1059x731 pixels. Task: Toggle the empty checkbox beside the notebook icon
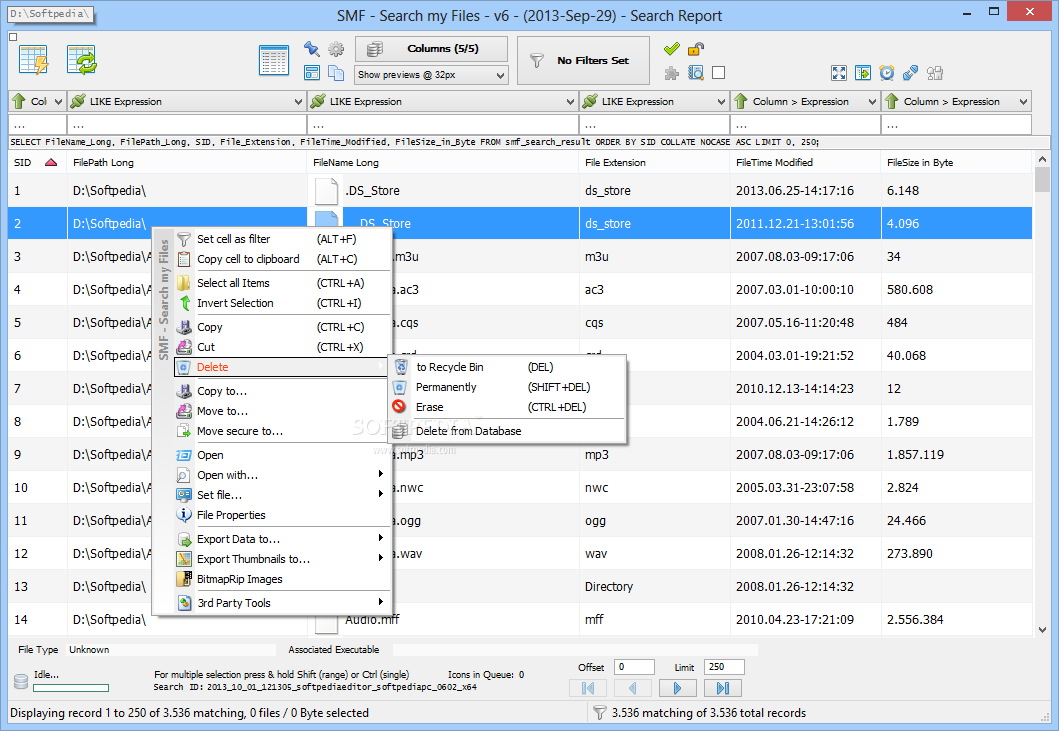(x=719, y=73)
